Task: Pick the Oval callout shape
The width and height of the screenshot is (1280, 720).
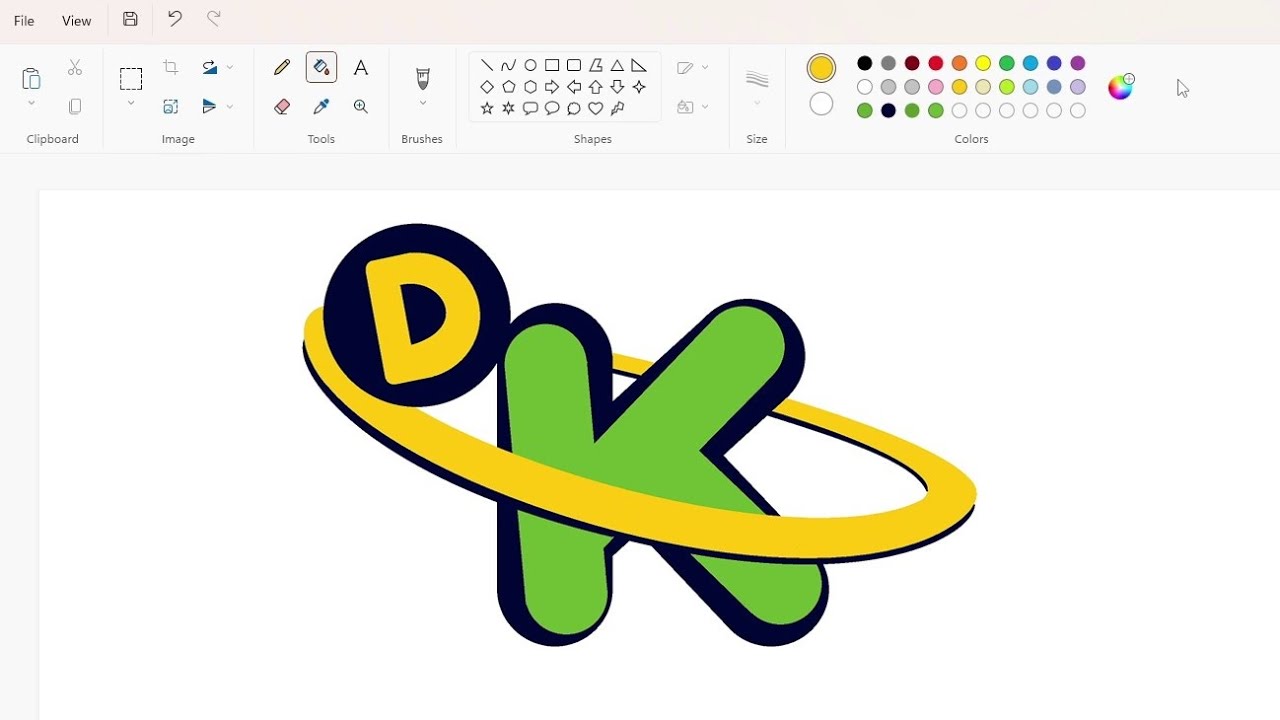Action: 552,108
